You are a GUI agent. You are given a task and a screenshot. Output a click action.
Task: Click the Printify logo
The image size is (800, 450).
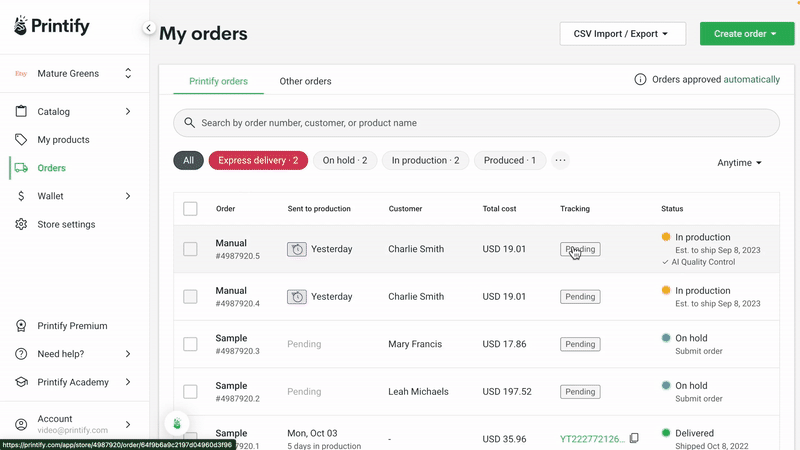tap(52, 26)
